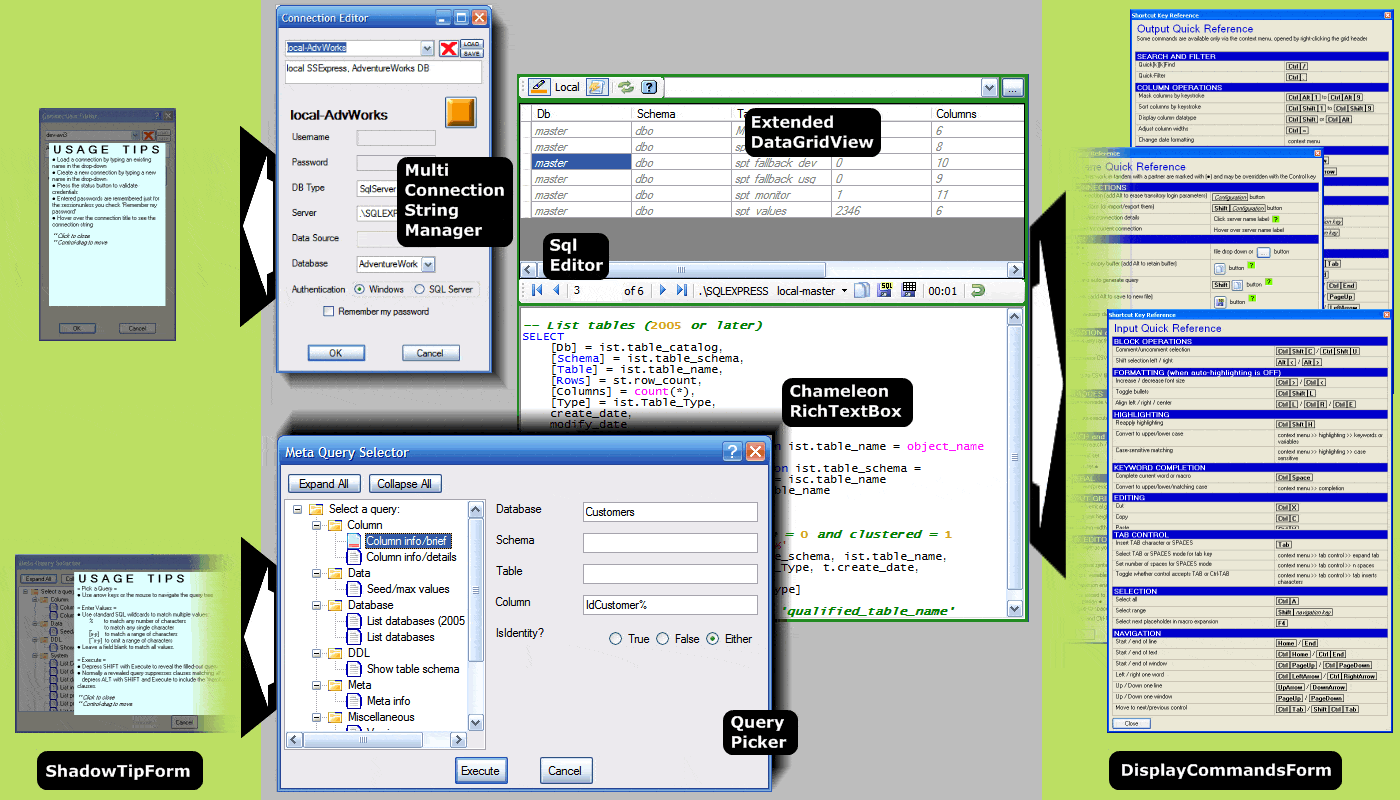The height and width of the screenshot is (800, 1400).
Task: Click the save SQL disk icon
Action: [x=885, y=290]
